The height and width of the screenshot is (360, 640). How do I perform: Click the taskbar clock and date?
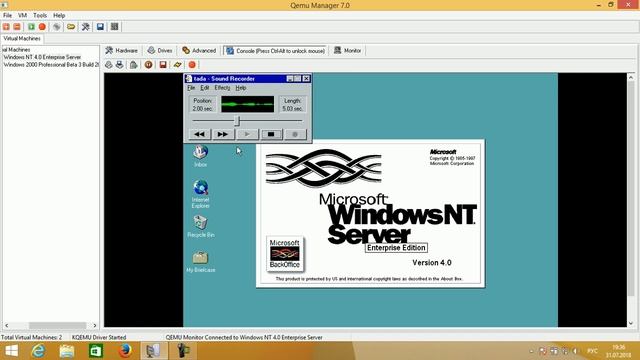click(x=619, y=351)
